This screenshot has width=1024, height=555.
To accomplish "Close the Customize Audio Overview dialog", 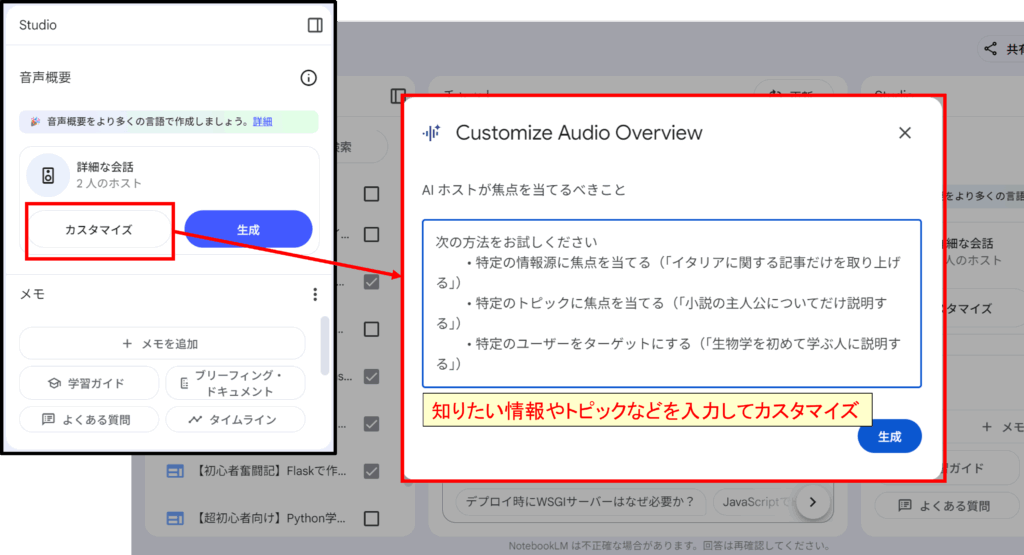I will tap(904, 133).
